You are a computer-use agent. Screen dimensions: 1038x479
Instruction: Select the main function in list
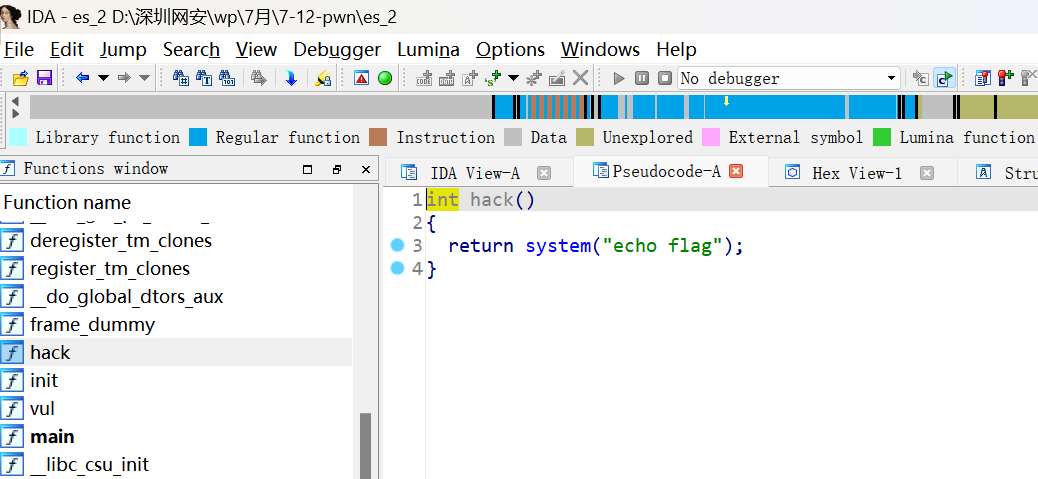click(x=52, y=437)
